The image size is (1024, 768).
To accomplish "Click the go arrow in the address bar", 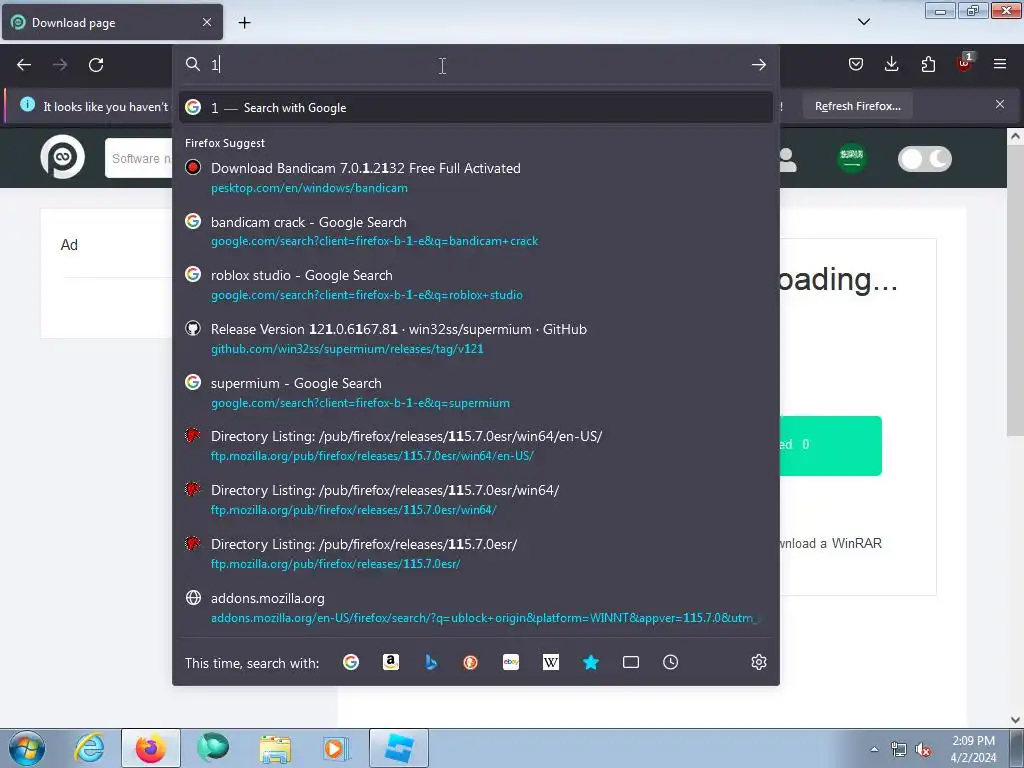I will (758, 65).
